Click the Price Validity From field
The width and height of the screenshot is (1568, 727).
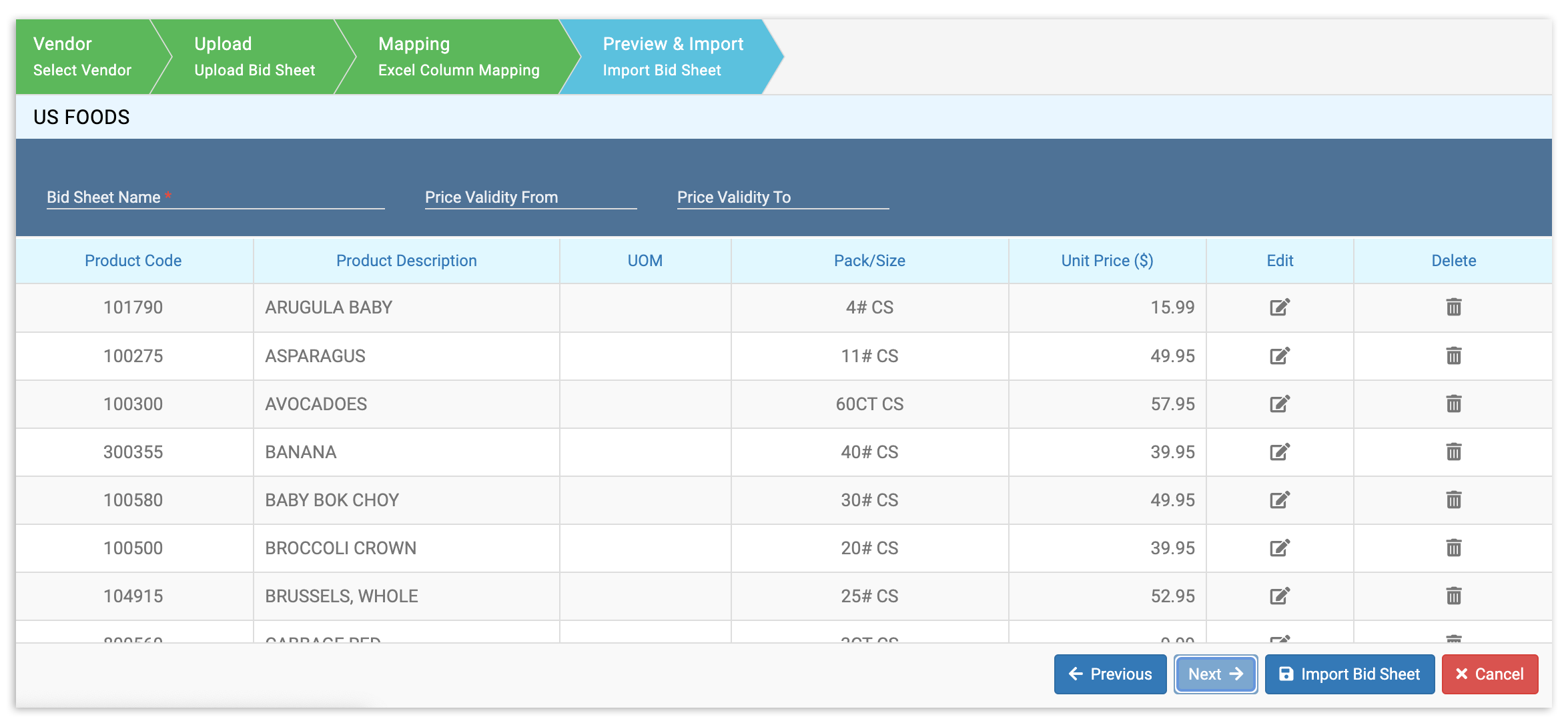[530, 197]
